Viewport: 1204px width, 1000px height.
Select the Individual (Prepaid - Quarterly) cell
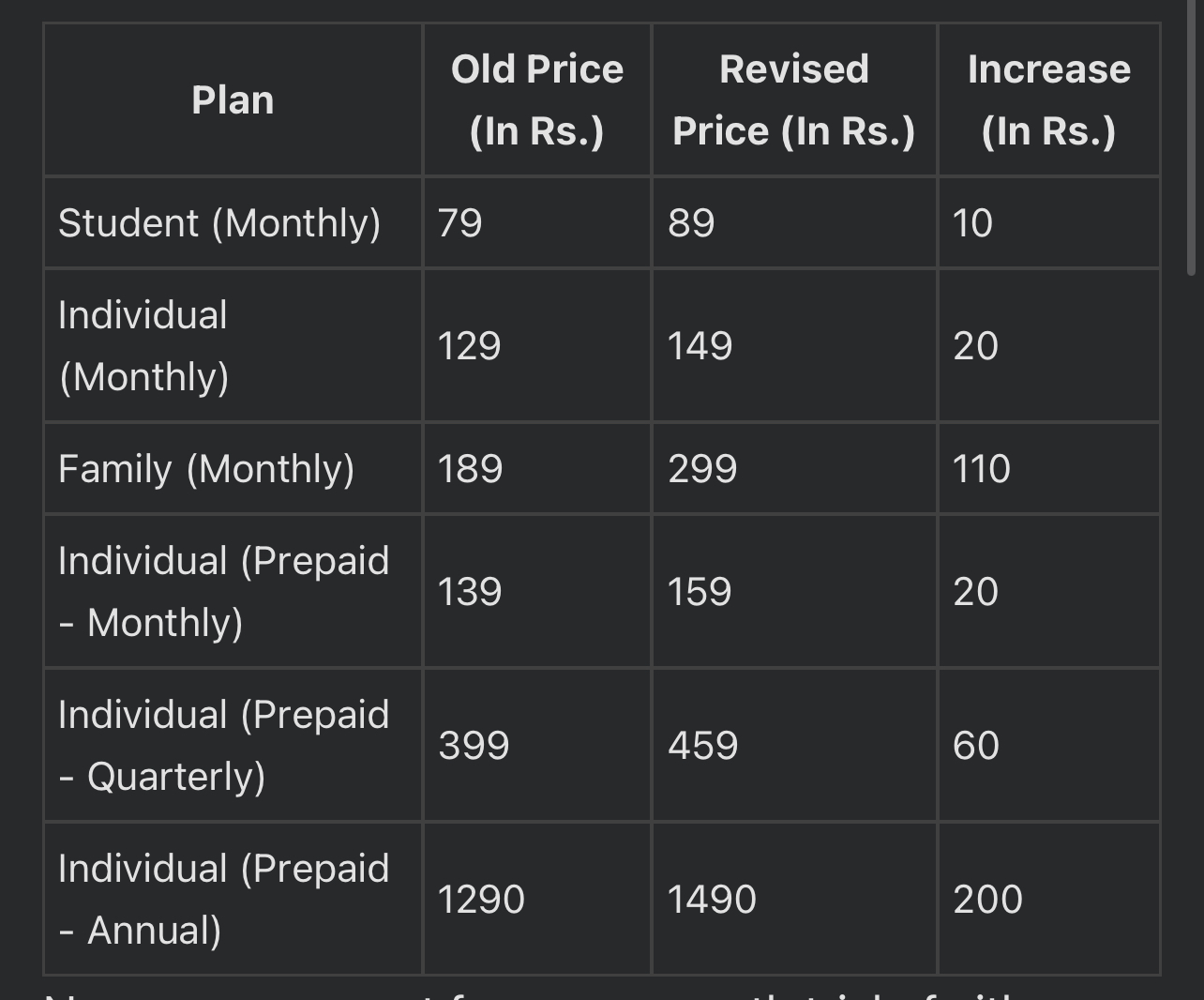tap(233, 745)
